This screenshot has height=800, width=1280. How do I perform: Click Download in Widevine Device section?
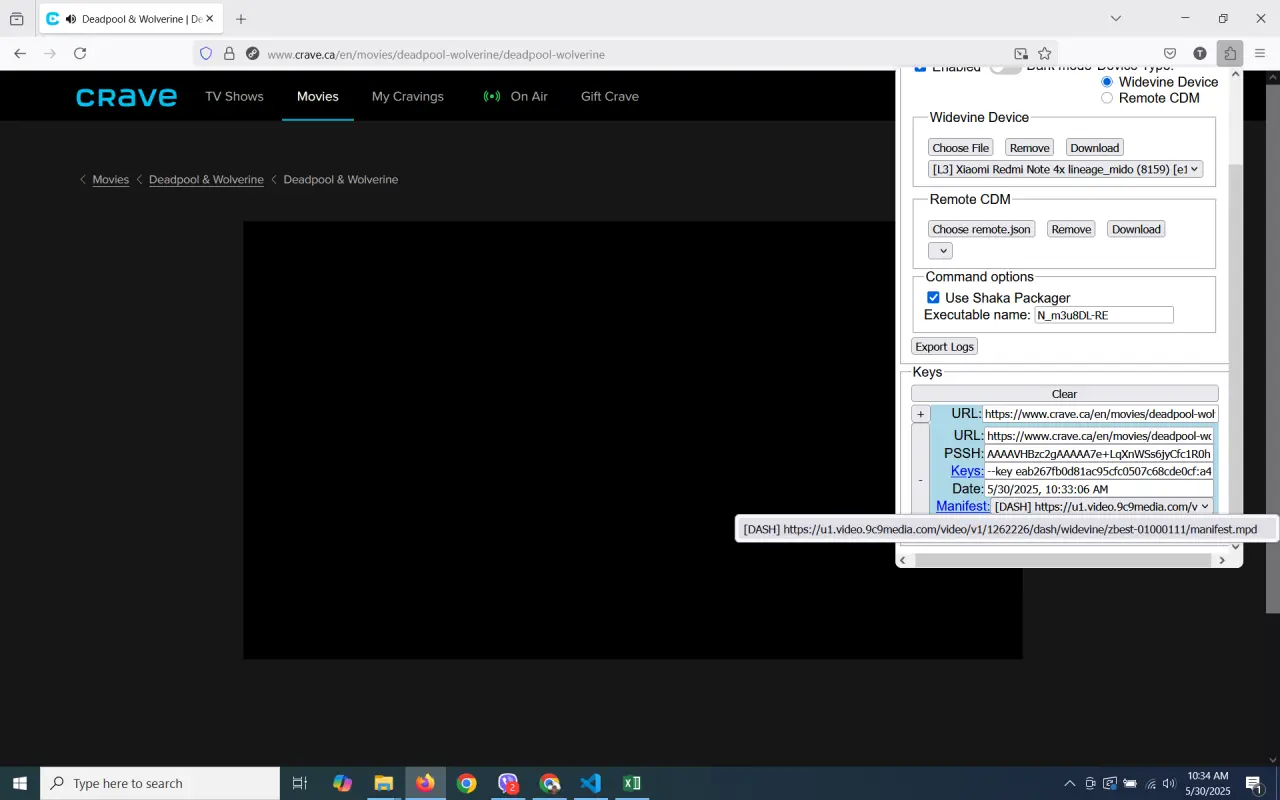[1094, 148]
